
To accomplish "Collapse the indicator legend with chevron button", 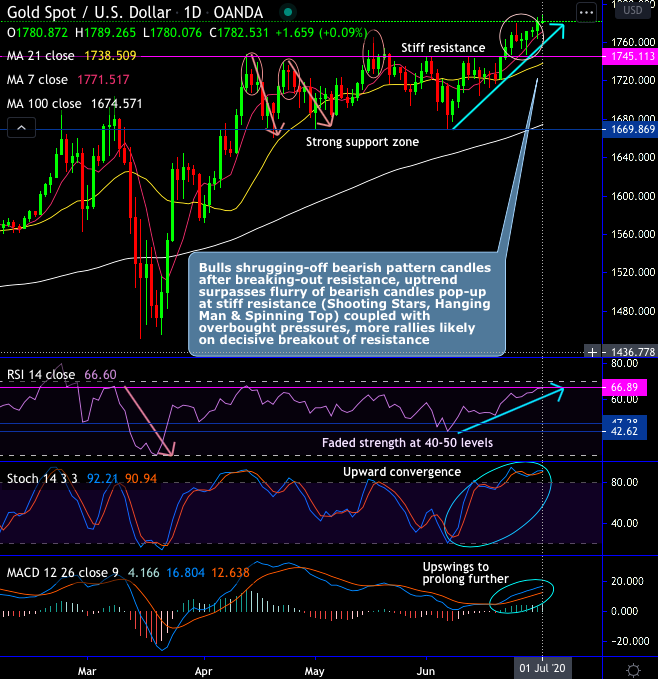I will (x=21, y=128).
